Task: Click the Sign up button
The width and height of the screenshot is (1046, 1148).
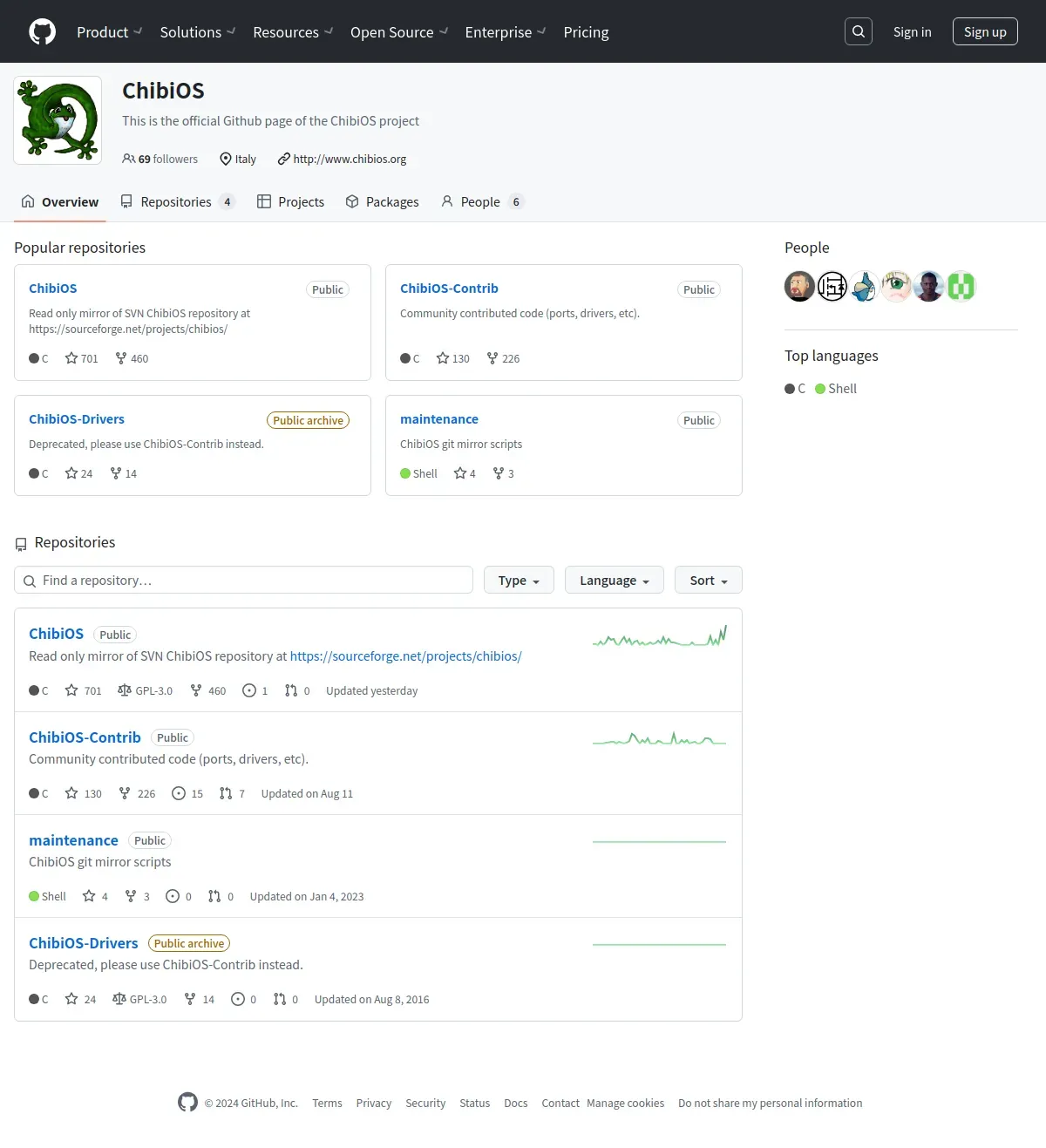Action: [x=985, y=31]
